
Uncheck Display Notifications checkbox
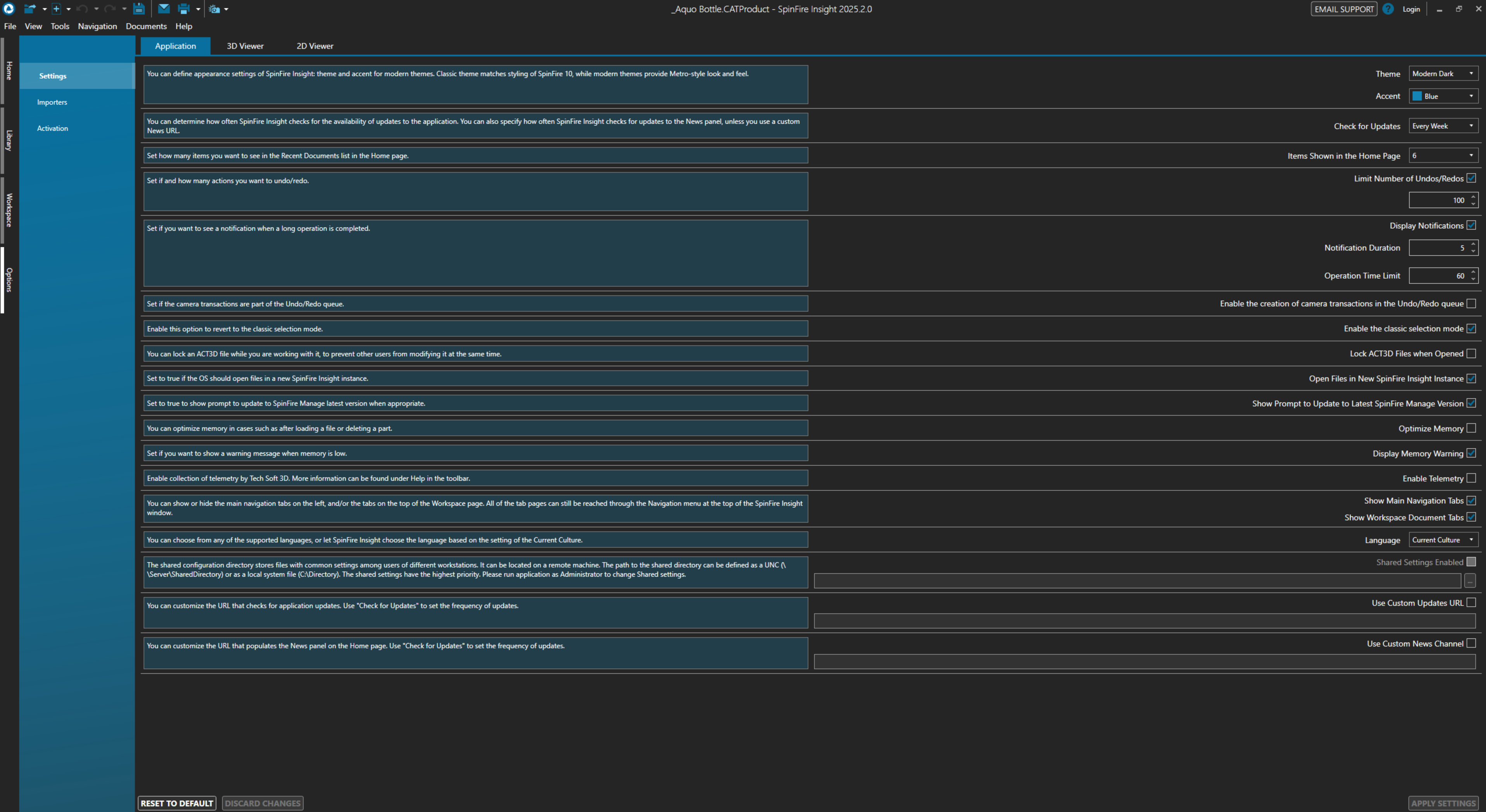[1471, 226]
